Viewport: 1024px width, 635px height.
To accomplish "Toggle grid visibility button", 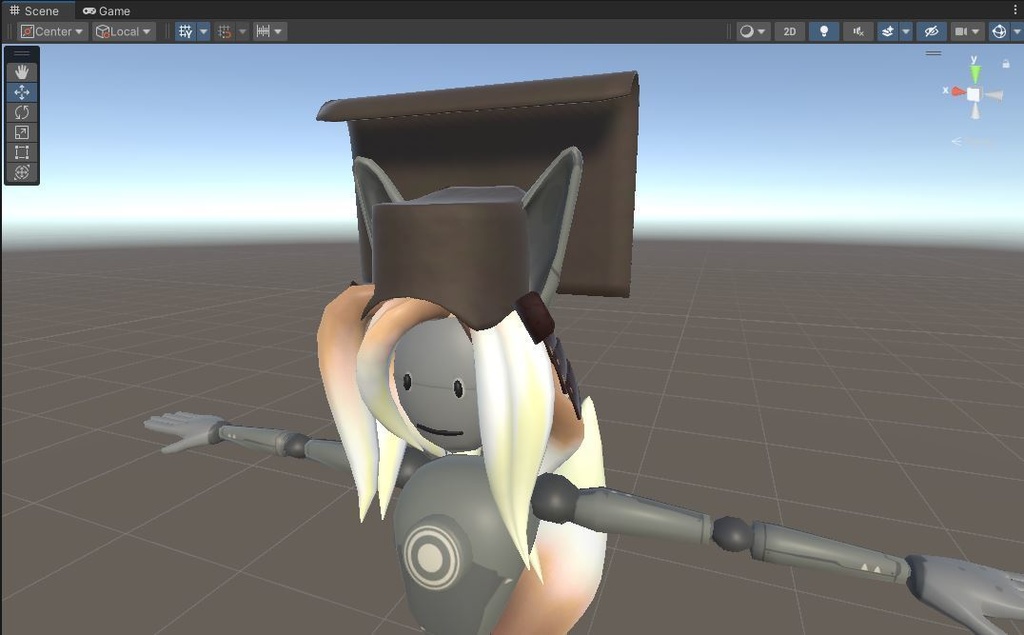I will coord(185,31).
